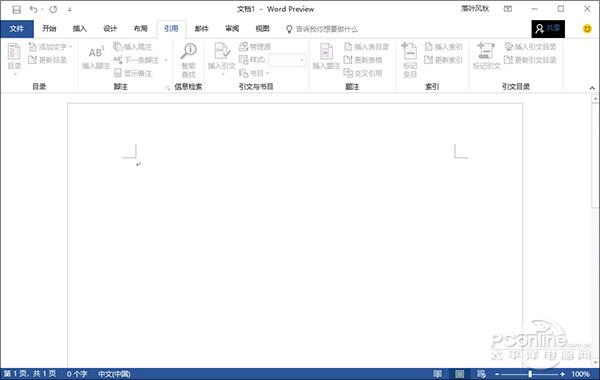The width and height of the screenshot is (600, 380).
Task: Click the vertical scrollbar up arrow
Action: 595,99
